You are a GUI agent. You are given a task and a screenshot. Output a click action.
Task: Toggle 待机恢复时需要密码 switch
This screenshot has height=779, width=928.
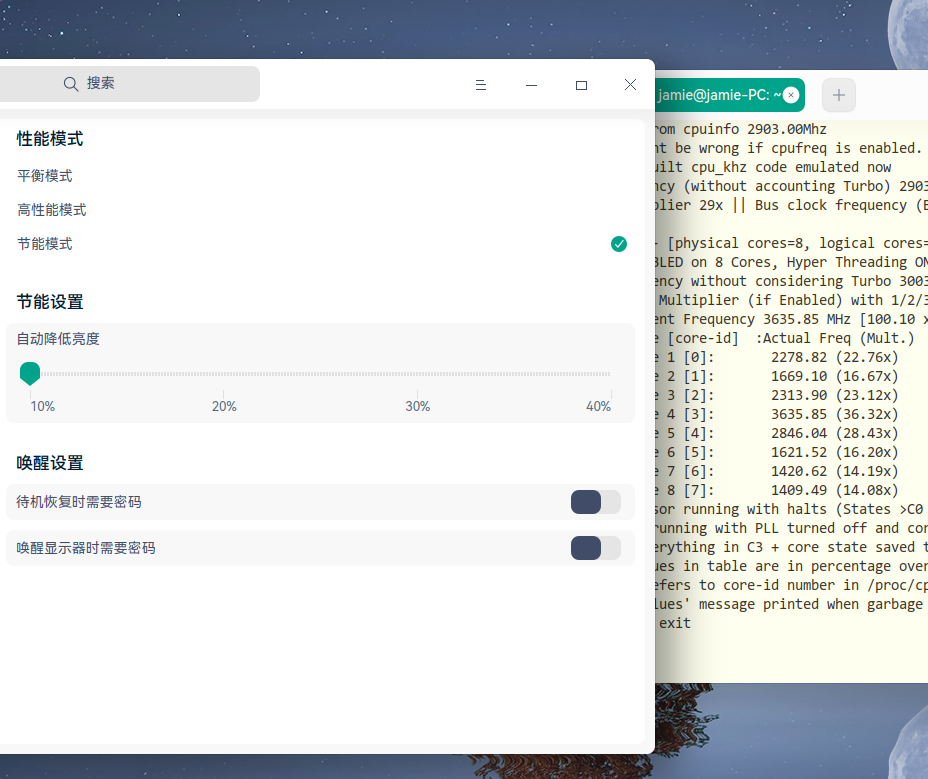tap(595, 502)
